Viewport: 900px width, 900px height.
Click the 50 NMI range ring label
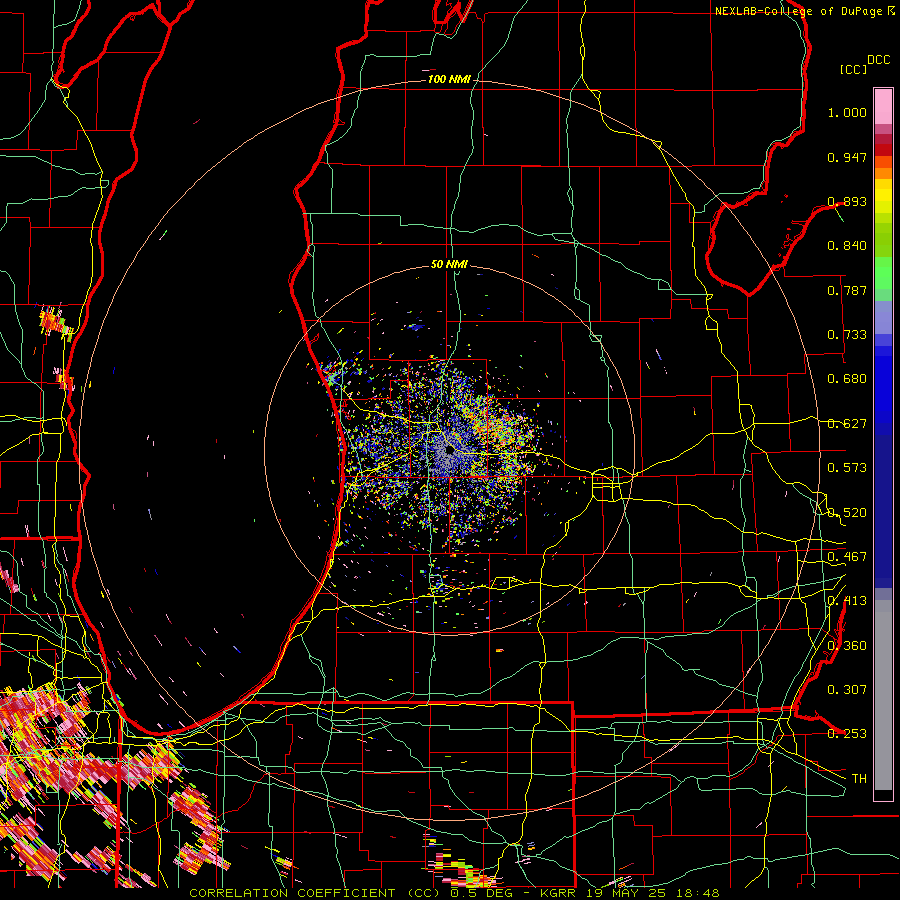click(449, 264)
